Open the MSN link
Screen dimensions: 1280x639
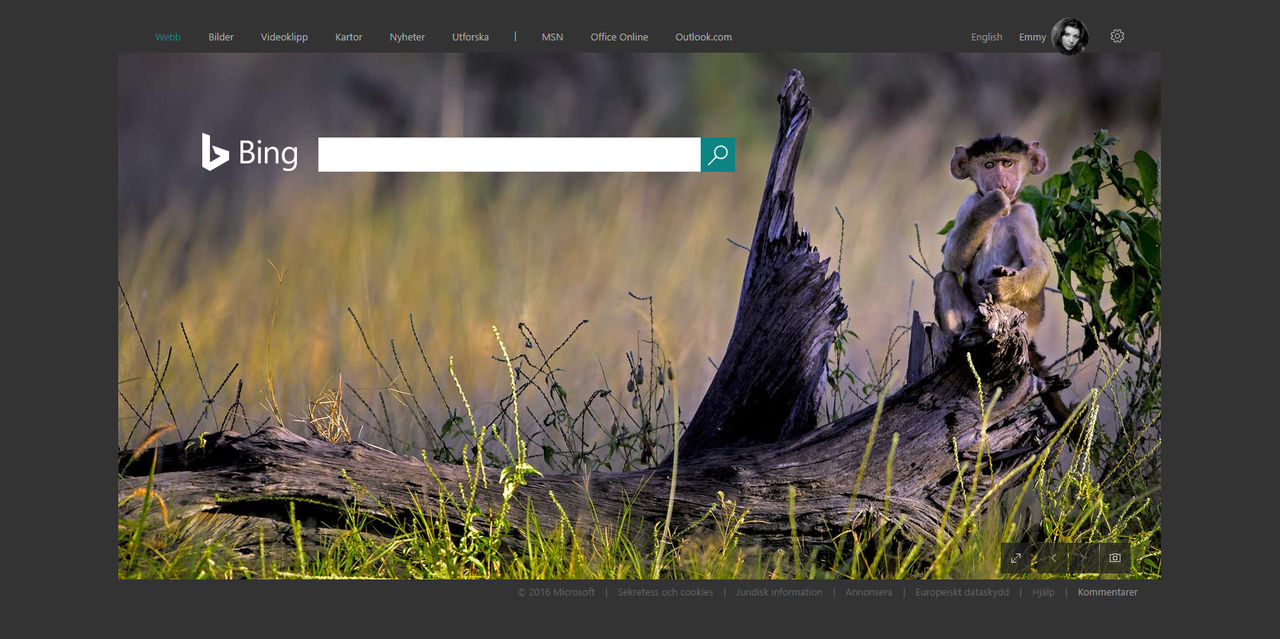coord(552,37)
